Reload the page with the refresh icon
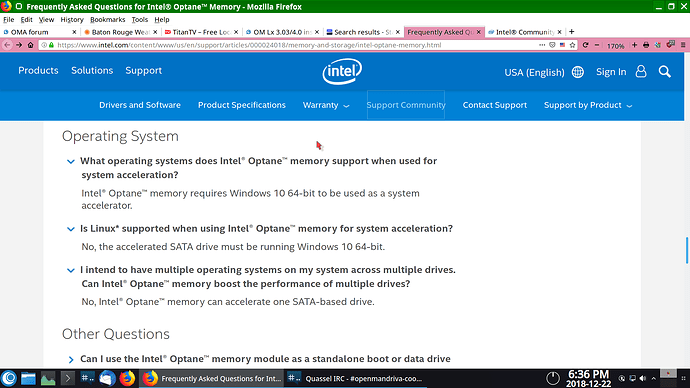 (585, 45)
